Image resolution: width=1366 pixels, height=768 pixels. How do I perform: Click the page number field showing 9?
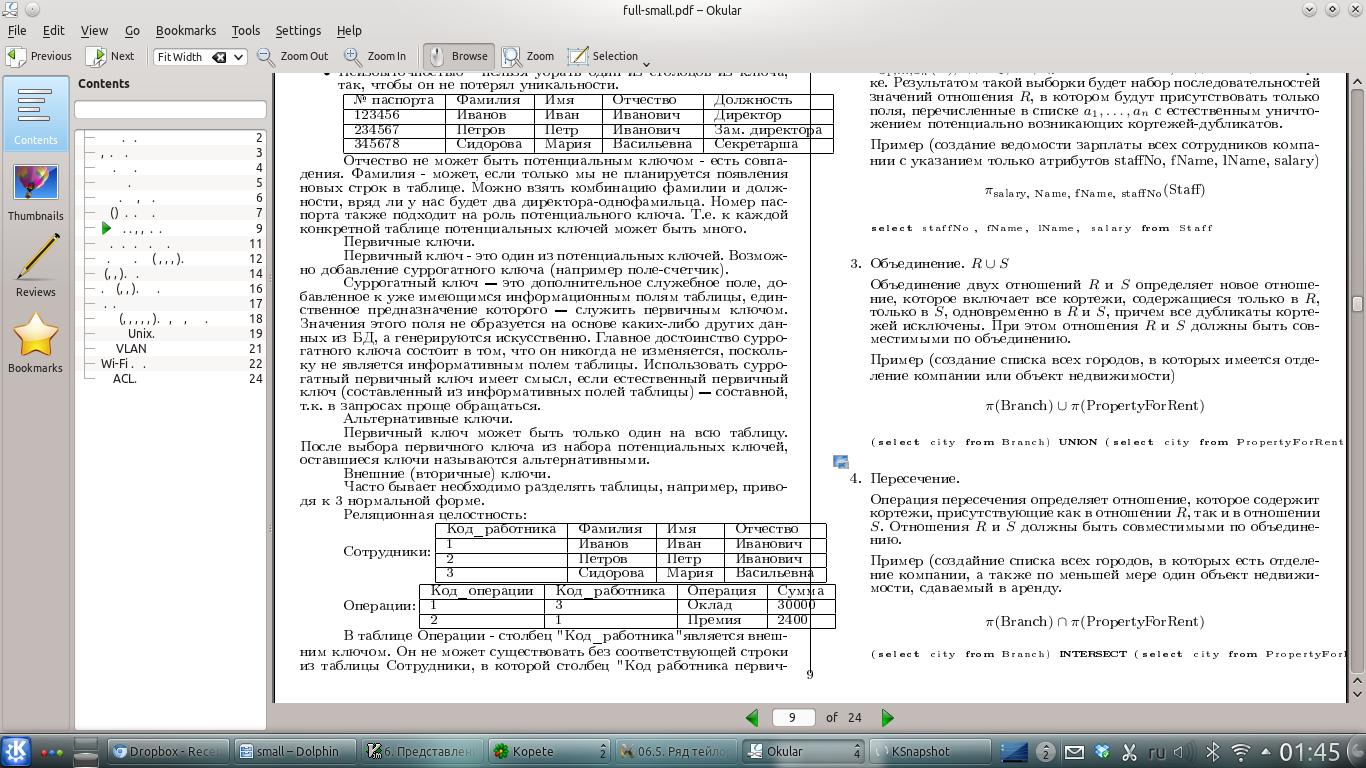coord(792,717)
